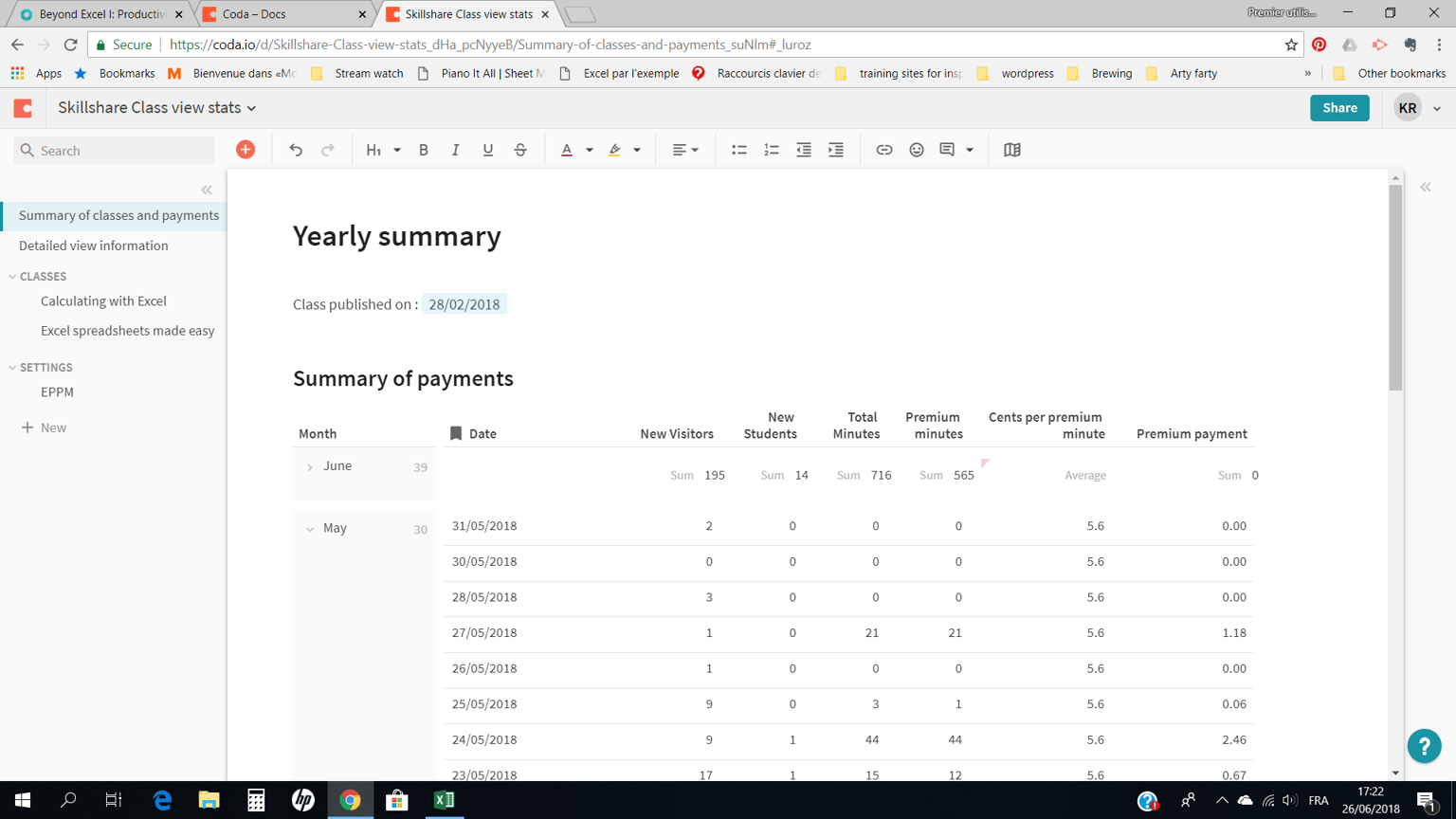Image resolution: width=1456 pixels, height=819 pixels.
Task: Collapse the CLASSES folder
Action: (x=12, y=277)
